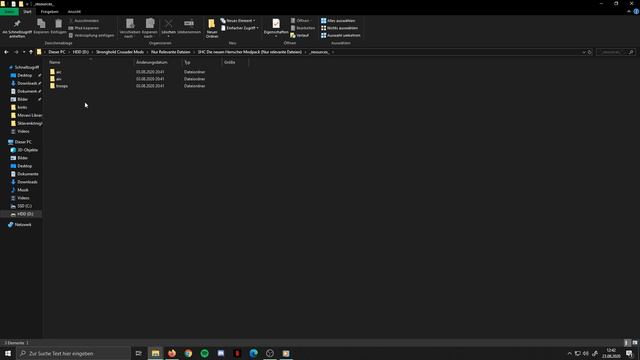Click Verknüpfung einfügen
This screenshot has height=360, width=640.
pos(91,35)
